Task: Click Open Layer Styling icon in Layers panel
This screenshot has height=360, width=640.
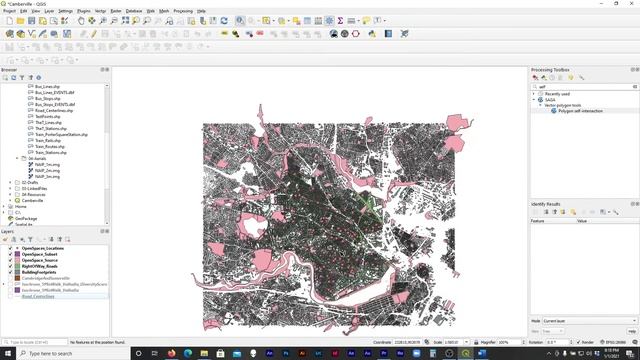Action: tap(5, 240)
